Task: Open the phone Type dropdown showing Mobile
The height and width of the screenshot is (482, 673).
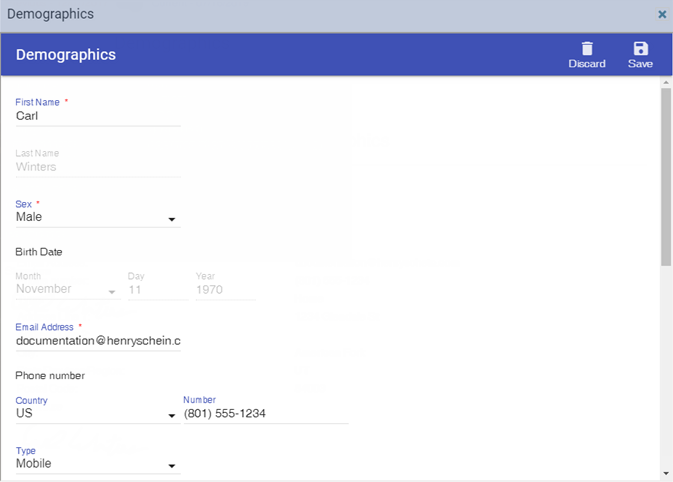Action: point(97,464)
